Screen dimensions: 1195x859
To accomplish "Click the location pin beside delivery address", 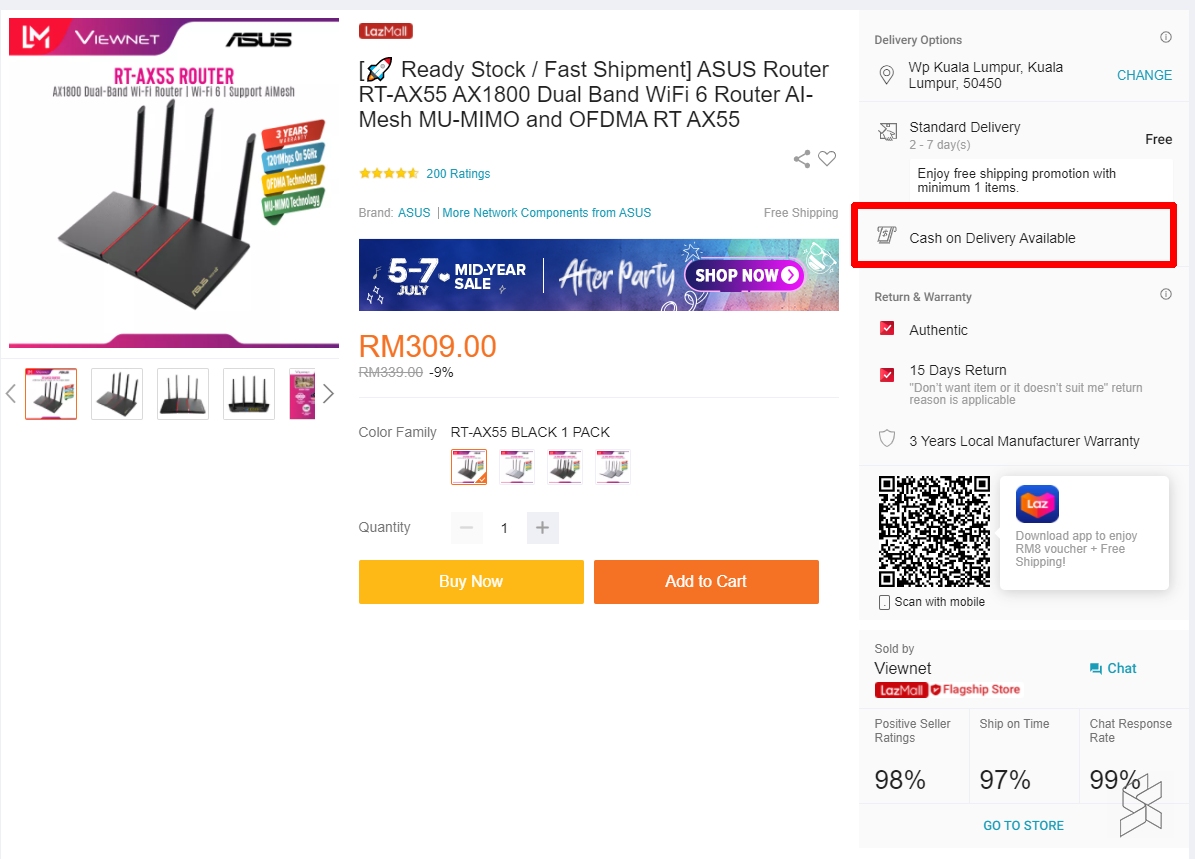I will tap(887, 74).
